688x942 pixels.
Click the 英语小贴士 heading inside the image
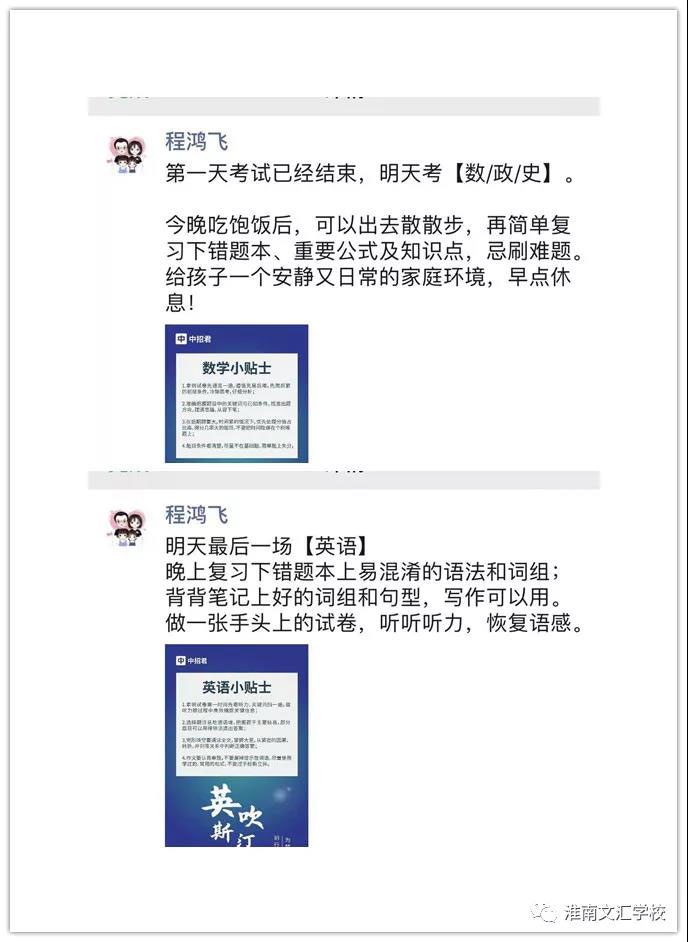click(x=237, y=687)
